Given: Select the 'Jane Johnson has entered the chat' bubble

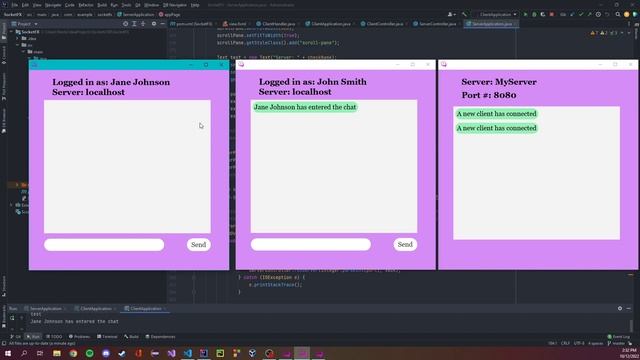Looking at the screenshot, I should (x=305, y=107).
